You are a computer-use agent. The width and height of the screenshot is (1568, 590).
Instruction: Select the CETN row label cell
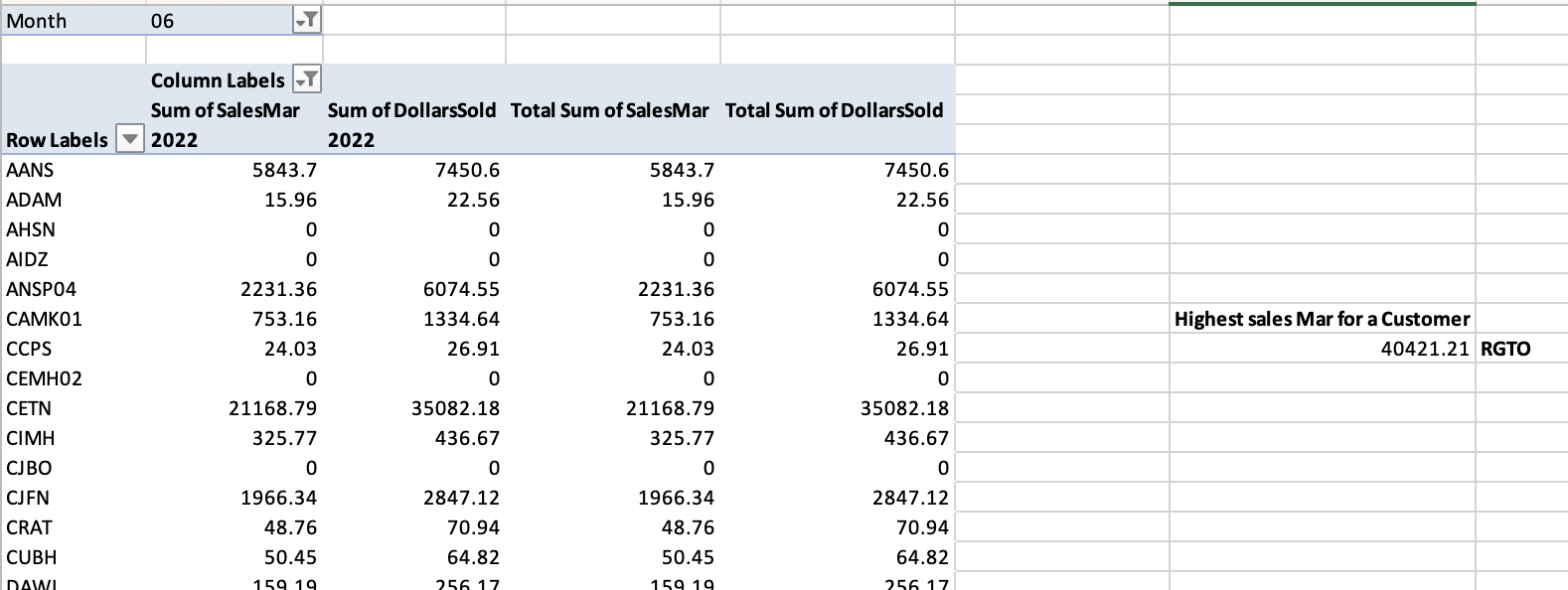pyautogui.click(x=29, y=408)
